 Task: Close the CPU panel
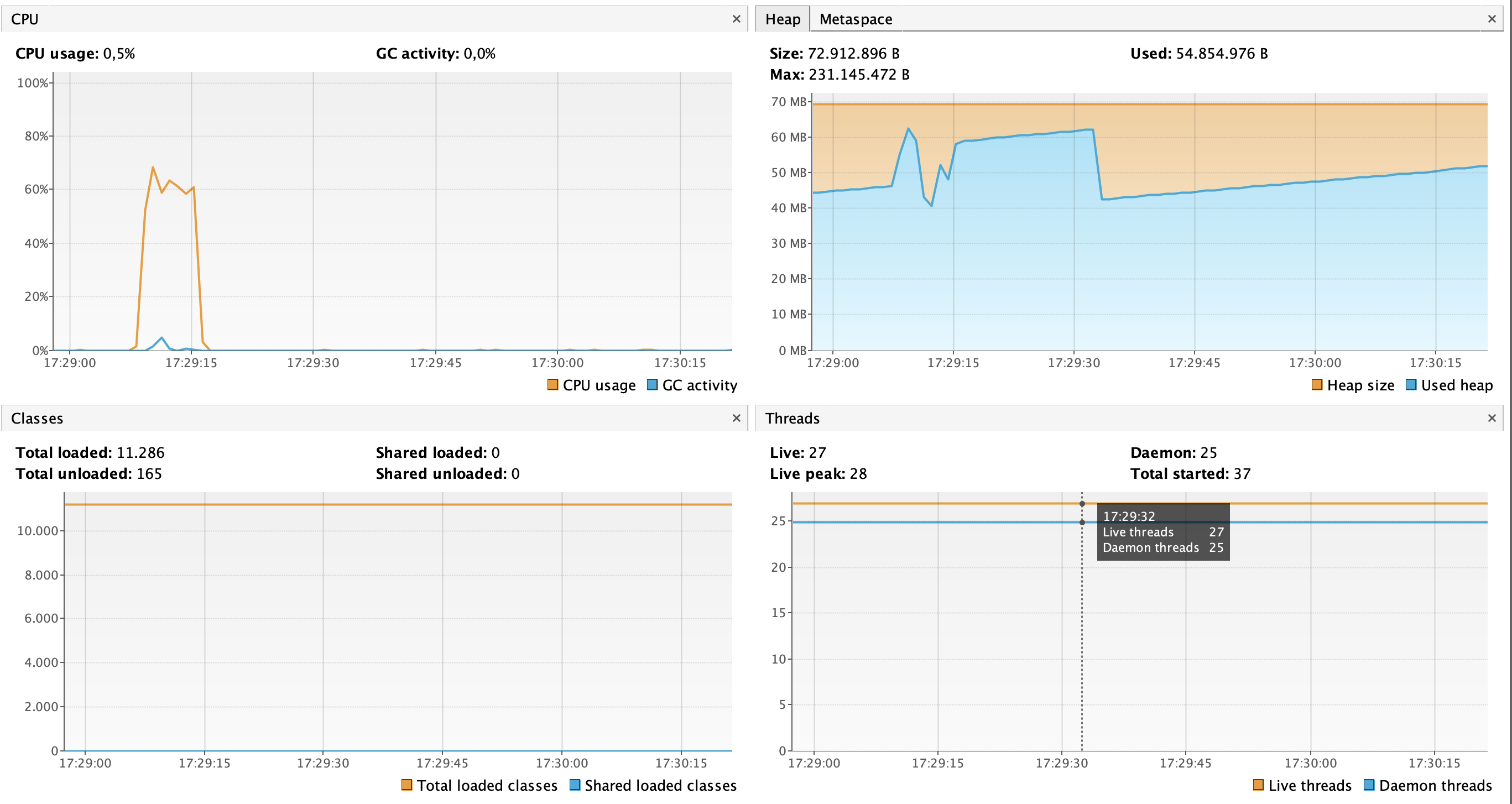click(x=736, y=19)
